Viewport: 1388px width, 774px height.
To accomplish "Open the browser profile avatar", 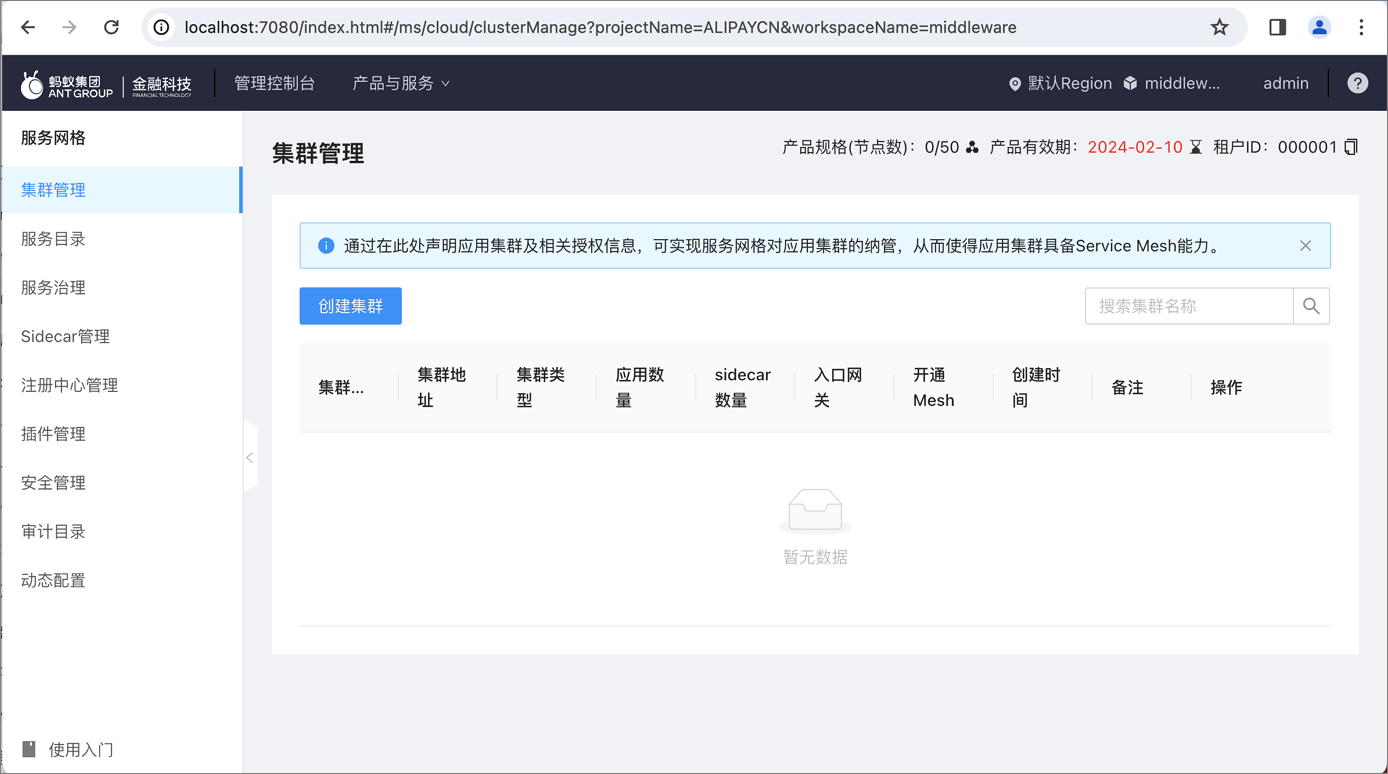I will [1319, 27].
